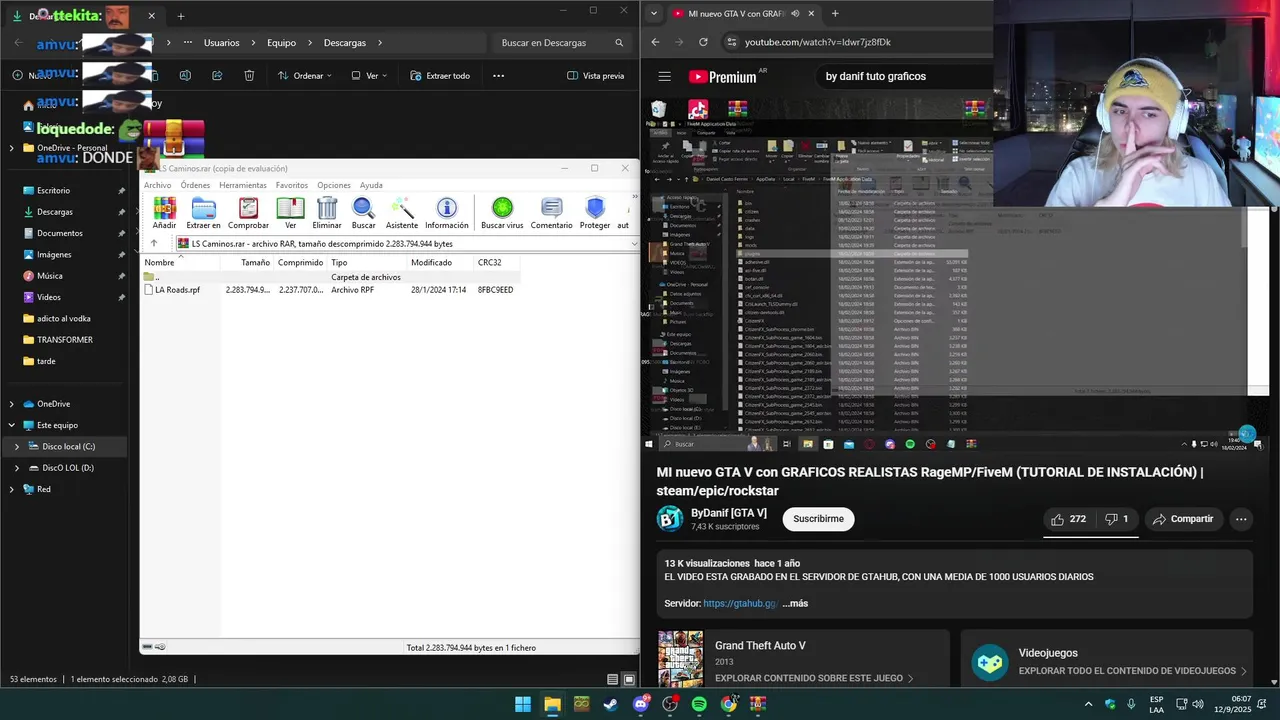
Task: Dislike the YouTube video
Action: [1116, 519]
